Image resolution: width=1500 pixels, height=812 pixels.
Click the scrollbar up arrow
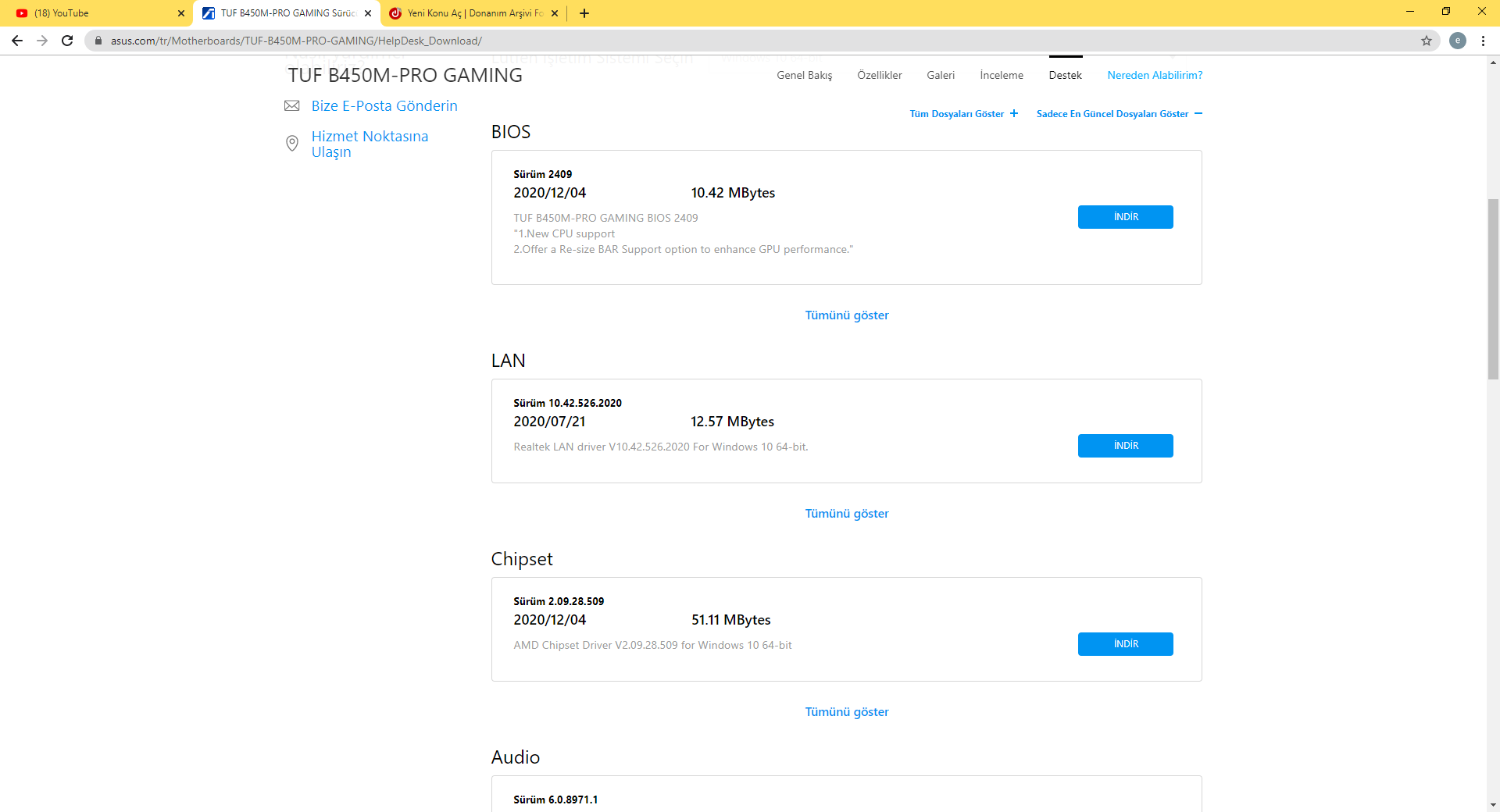pos(1493,61)
